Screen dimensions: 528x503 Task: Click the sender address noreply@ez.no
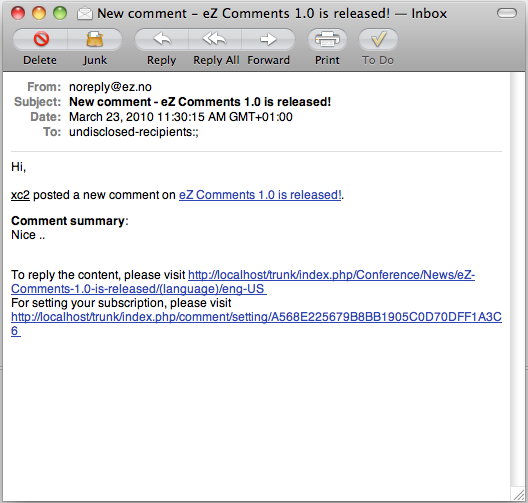pyautogui.click(x=110, y=87)
